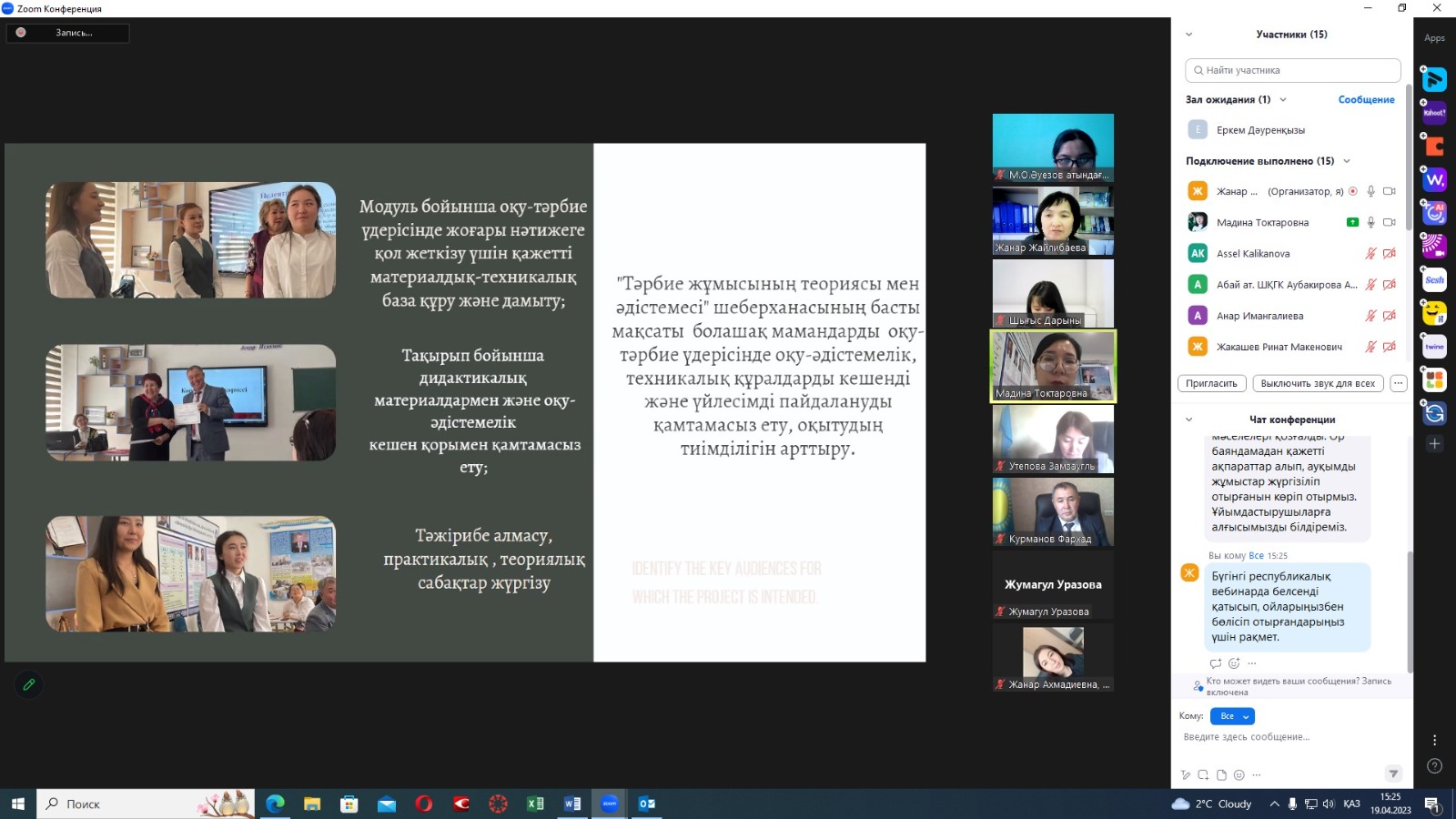Open the twine app icon
1456x819 pixels.
[1434, 347]
